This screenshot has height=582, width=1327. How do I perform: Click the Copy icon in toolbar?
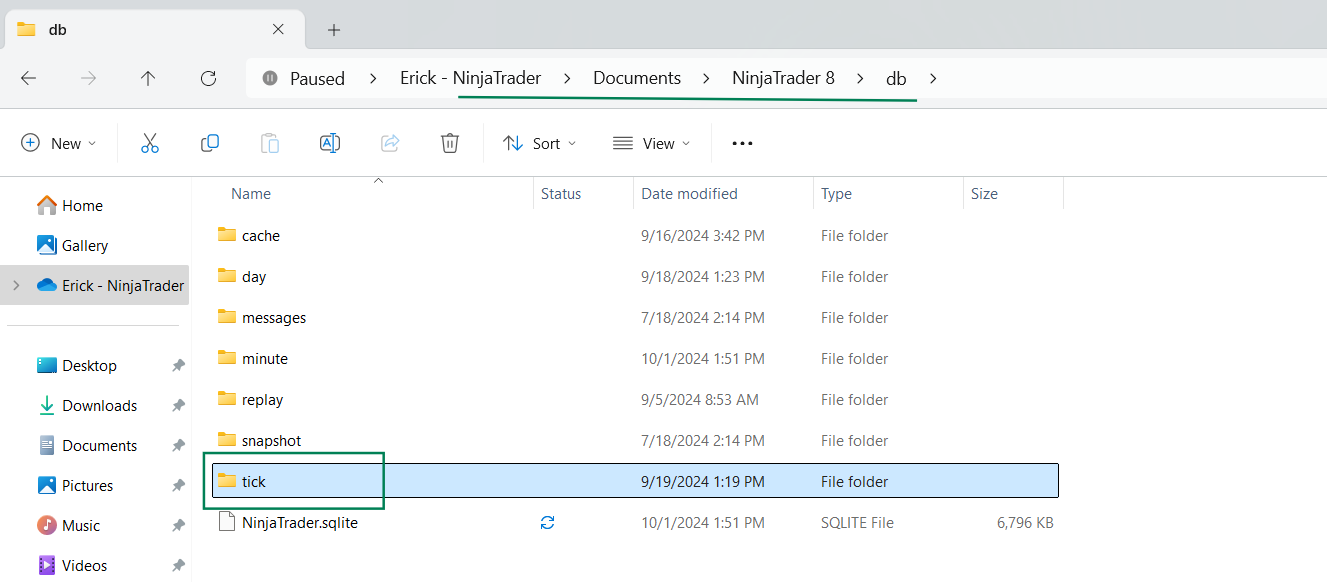pos(210,143)
